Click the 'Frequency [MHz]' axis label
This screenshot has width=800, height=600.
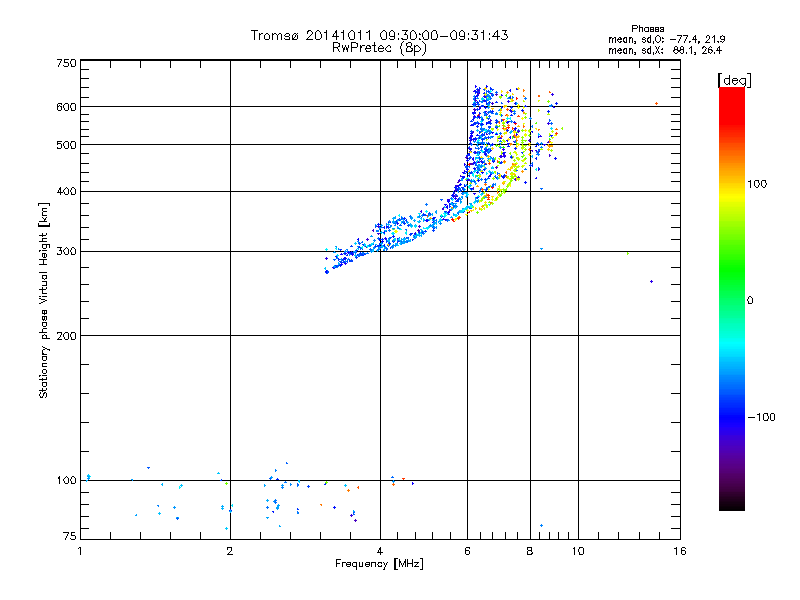[379, 564]
